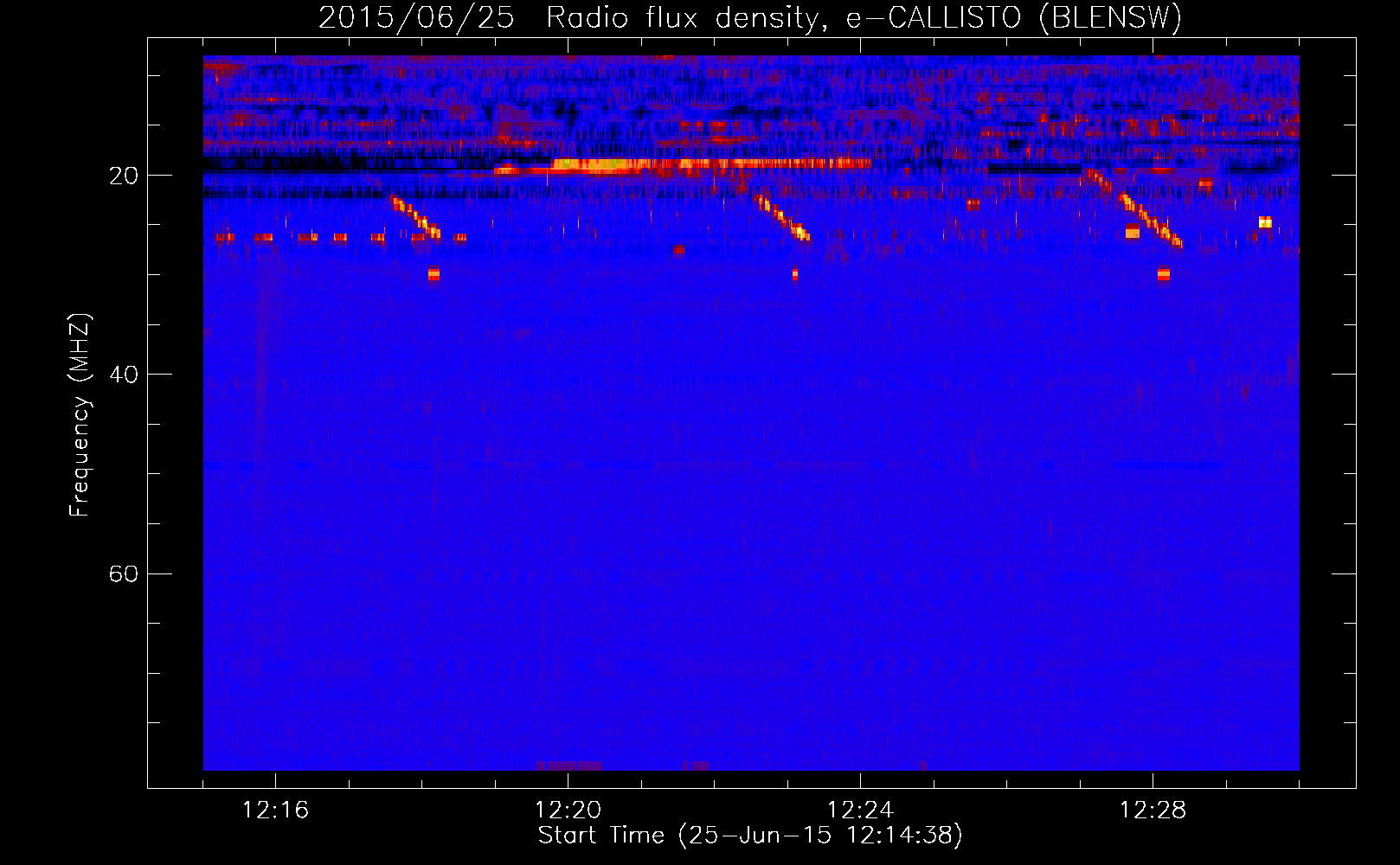
Task: Click the 60 frequency tick label
Action: pos(123,573)
